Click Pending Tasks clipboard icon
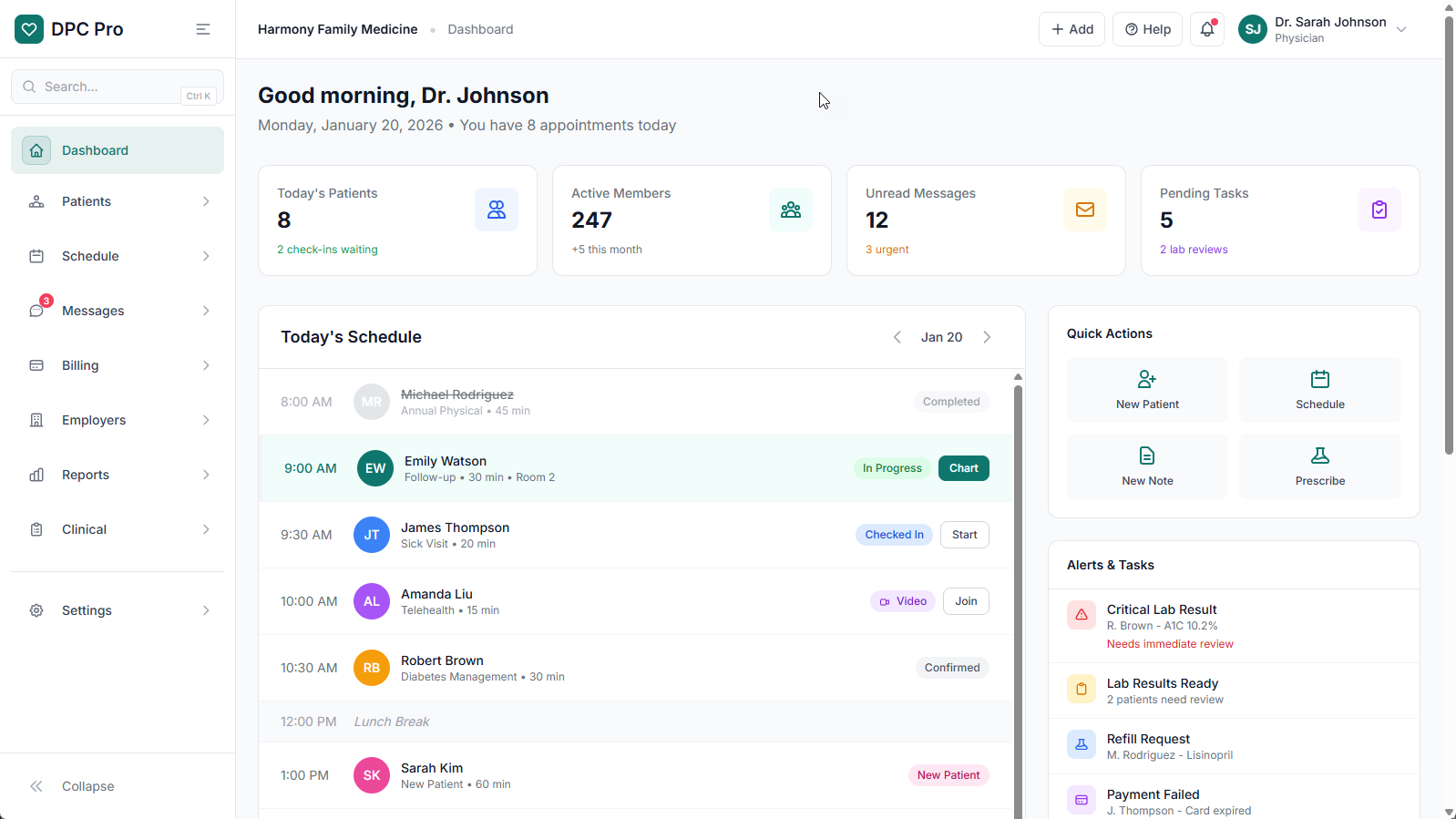 1379,210
